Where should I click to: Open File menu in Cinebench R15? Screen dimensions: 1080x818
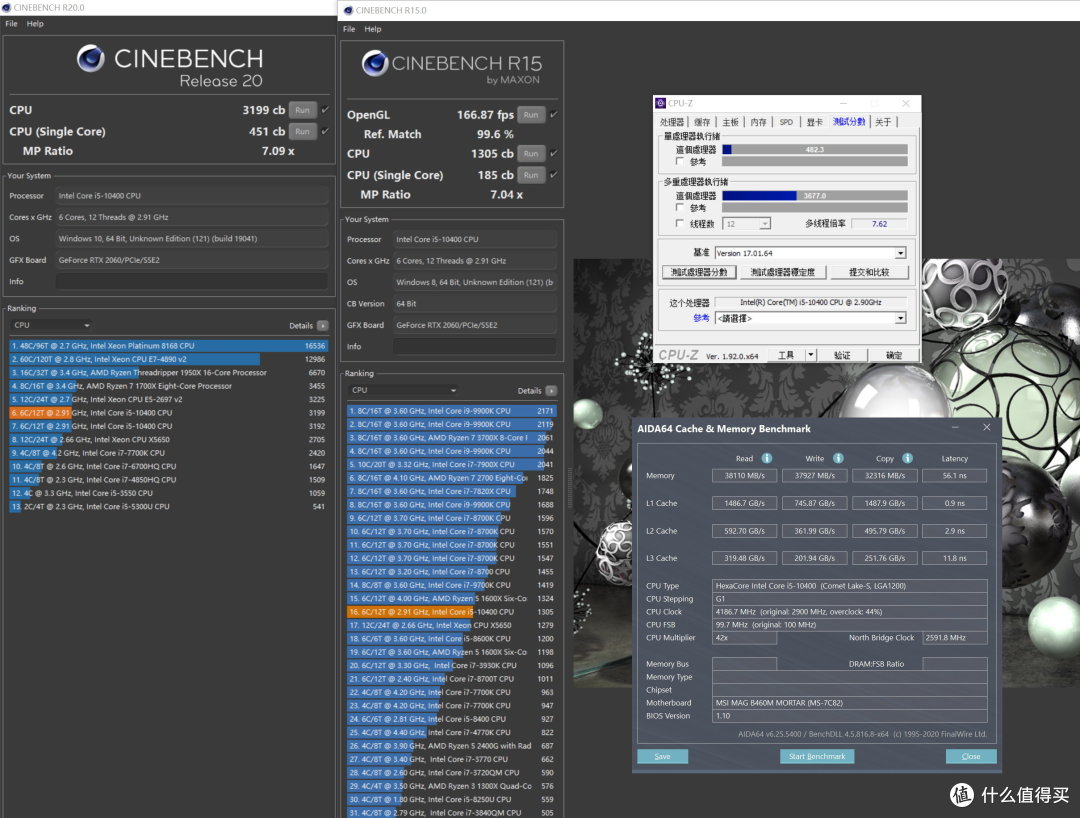(x=349, y=29)
